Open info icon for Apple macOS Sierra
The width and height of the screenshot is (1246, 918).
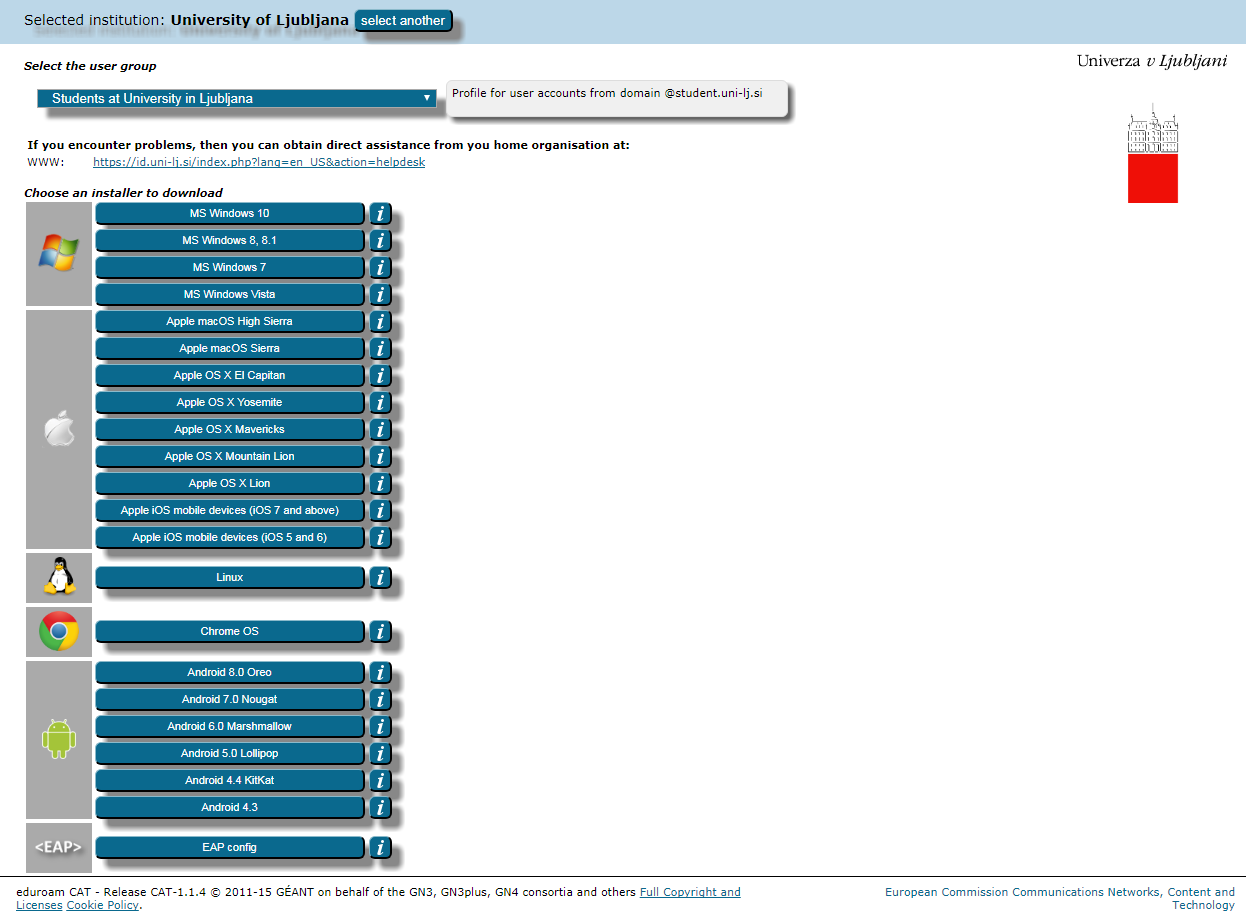pos(380,349)
